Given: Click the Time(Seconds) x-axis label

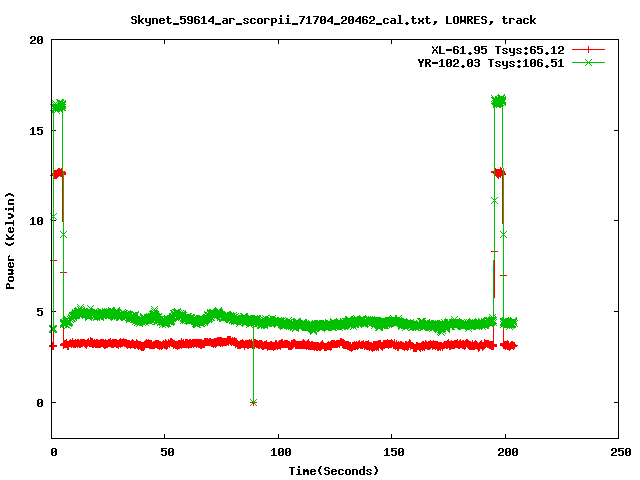Looking at the screenshot, I should [333, 471].
